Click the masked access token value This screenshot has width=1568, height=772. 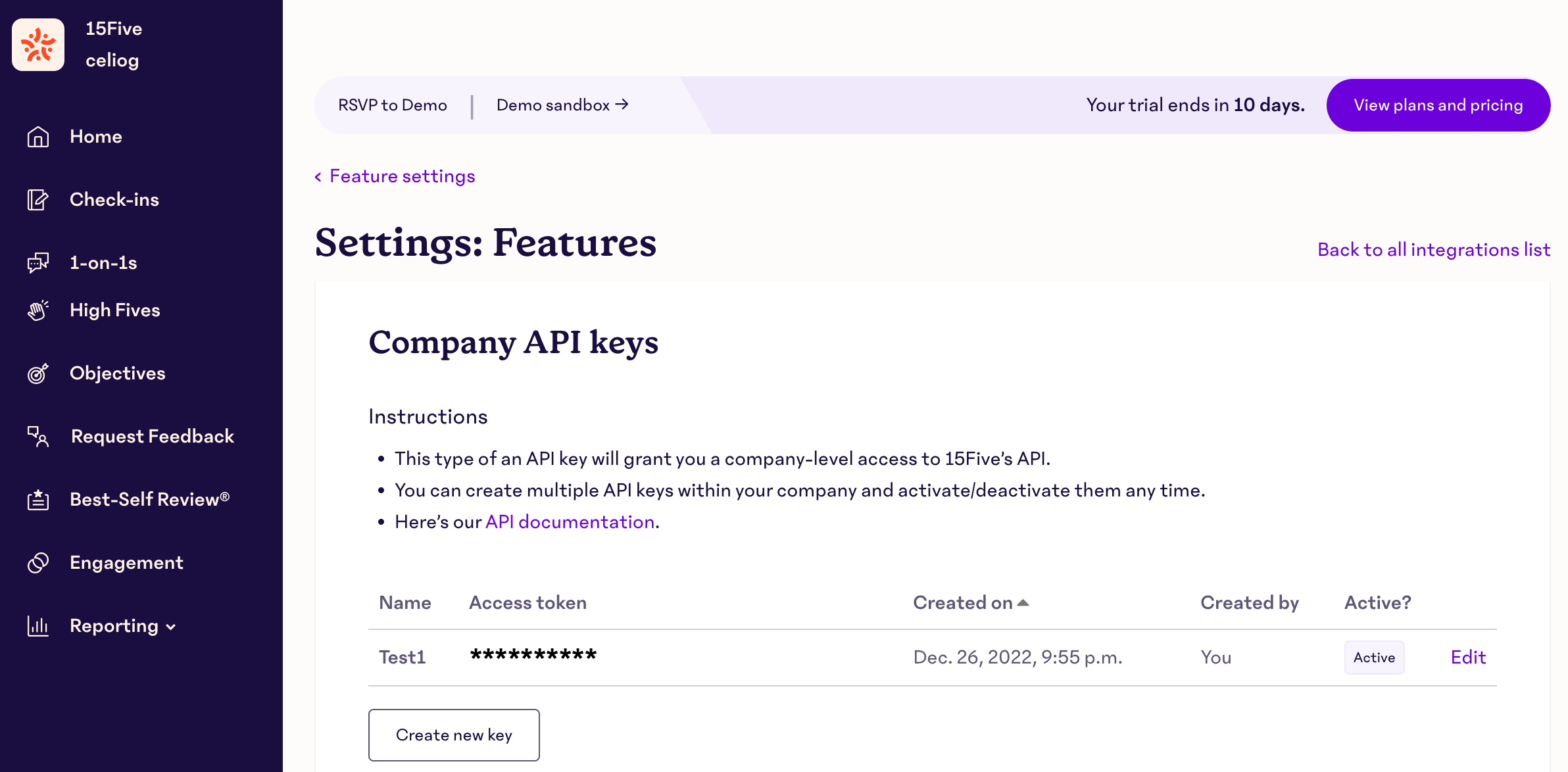click(533, 655)
